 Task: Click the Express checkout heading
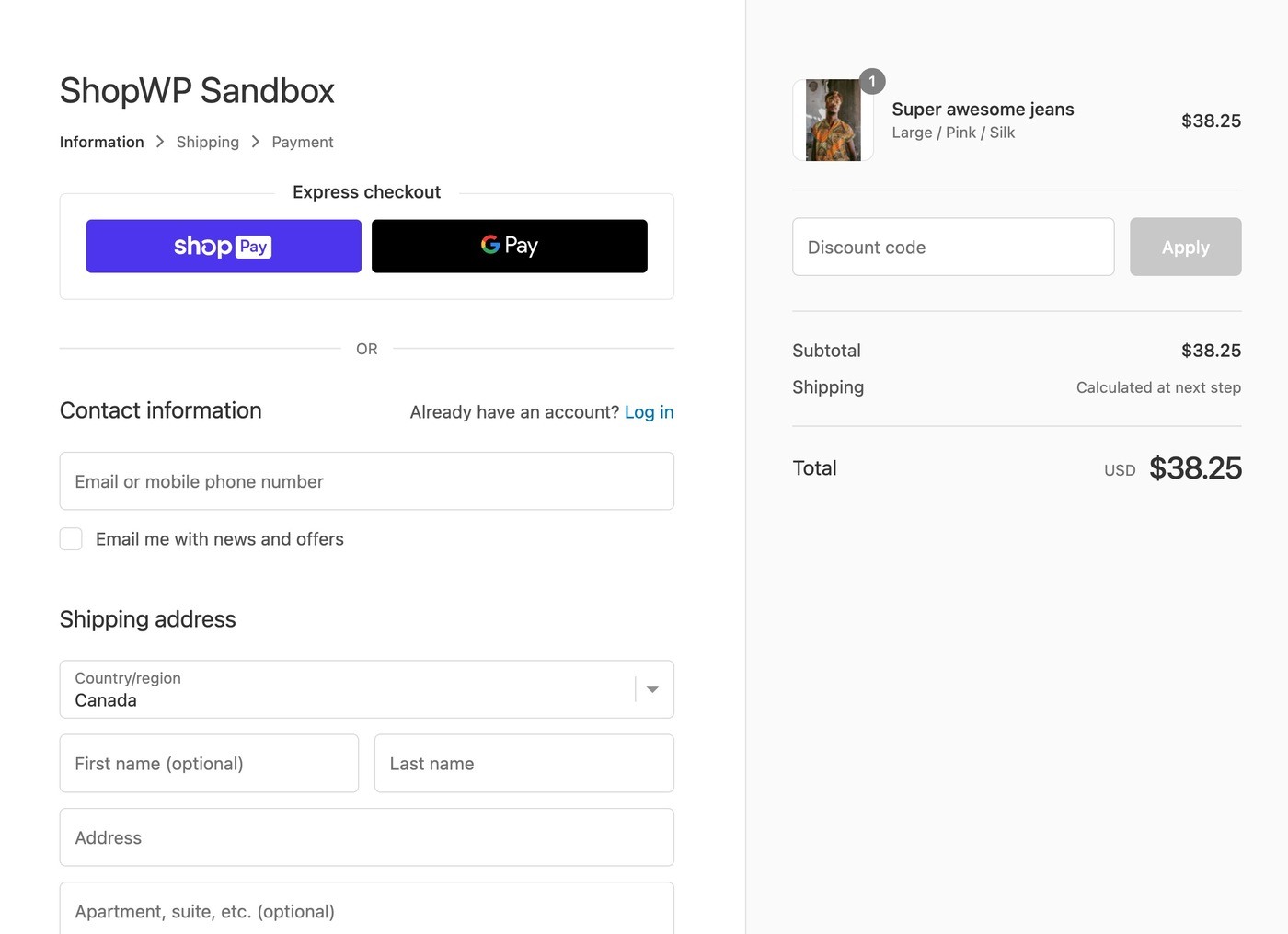click(x=366, y=191)
